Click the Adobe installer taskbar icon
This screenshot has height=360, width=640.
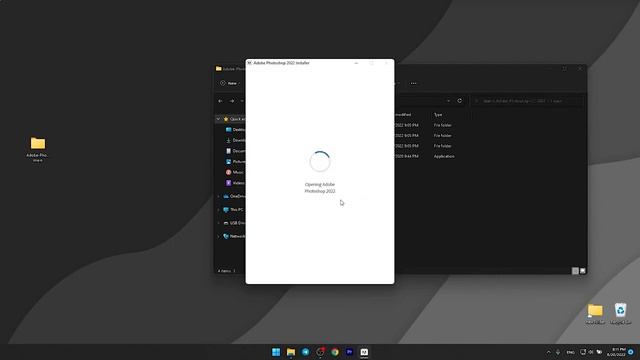pos(364,352)
